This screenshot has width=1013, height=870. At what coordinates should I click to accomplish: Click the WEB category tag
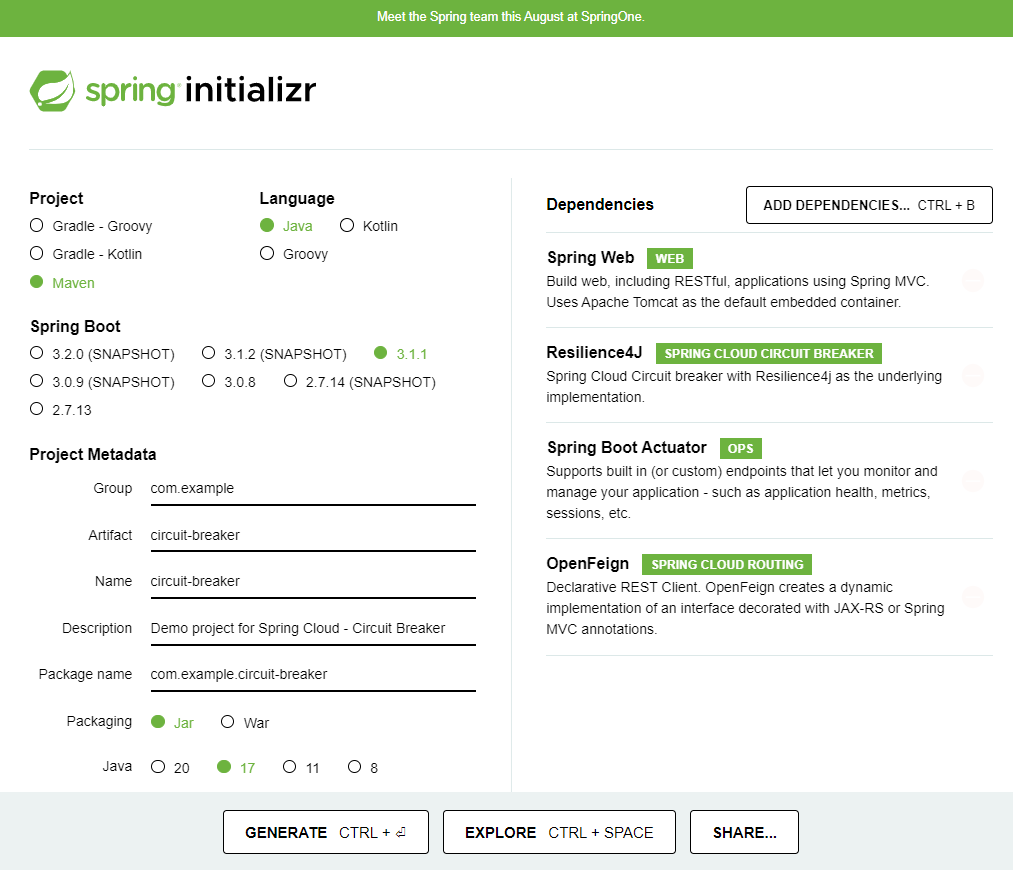669,258
